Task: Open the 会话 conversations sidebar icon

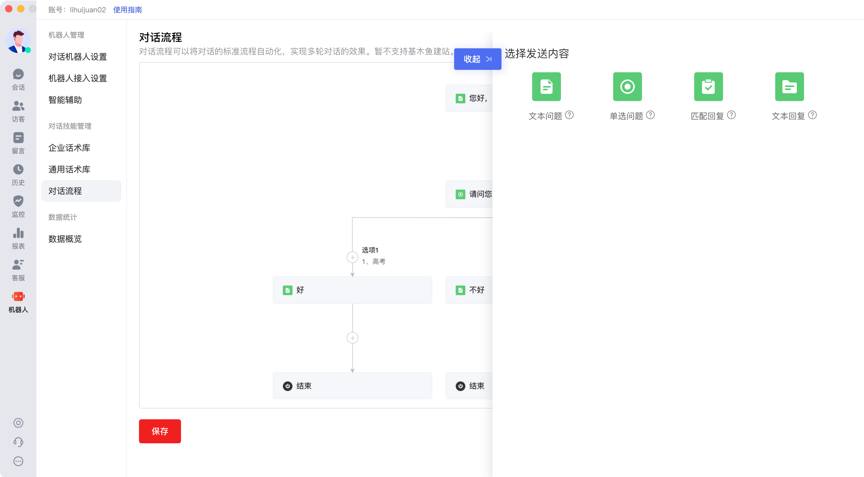Action: tap(18, 79)
